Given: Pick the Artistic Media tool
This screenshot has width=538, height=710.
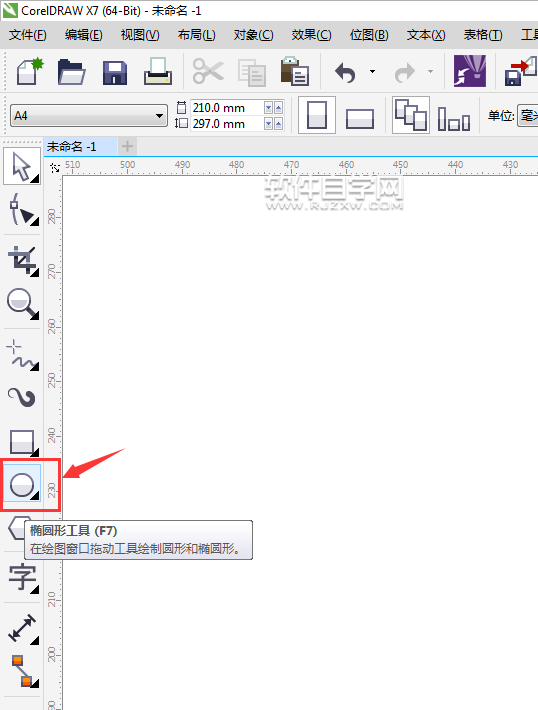Looking at the screenshot, I should point(22,397).
